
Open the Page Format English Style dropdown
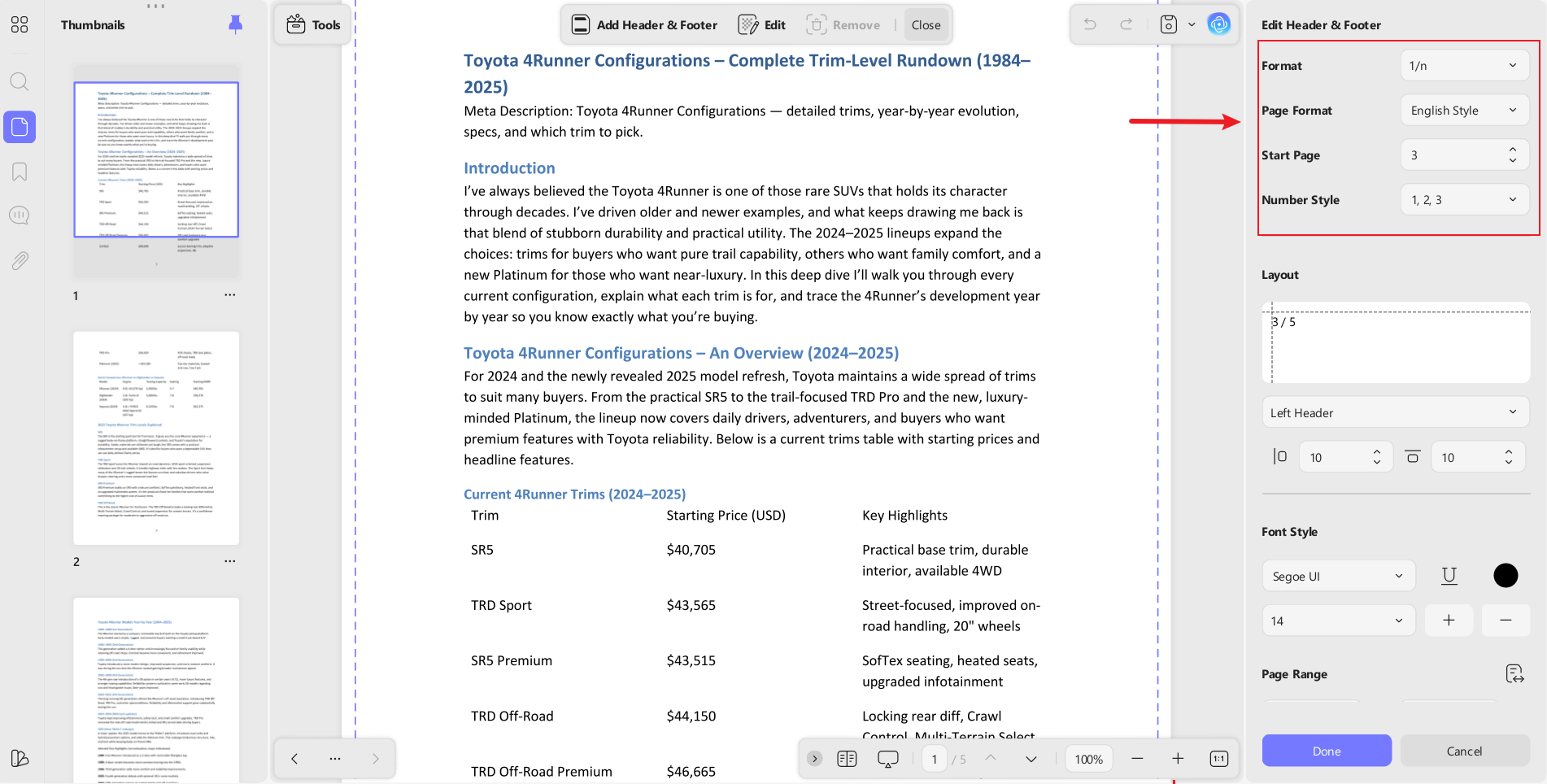1464,111
